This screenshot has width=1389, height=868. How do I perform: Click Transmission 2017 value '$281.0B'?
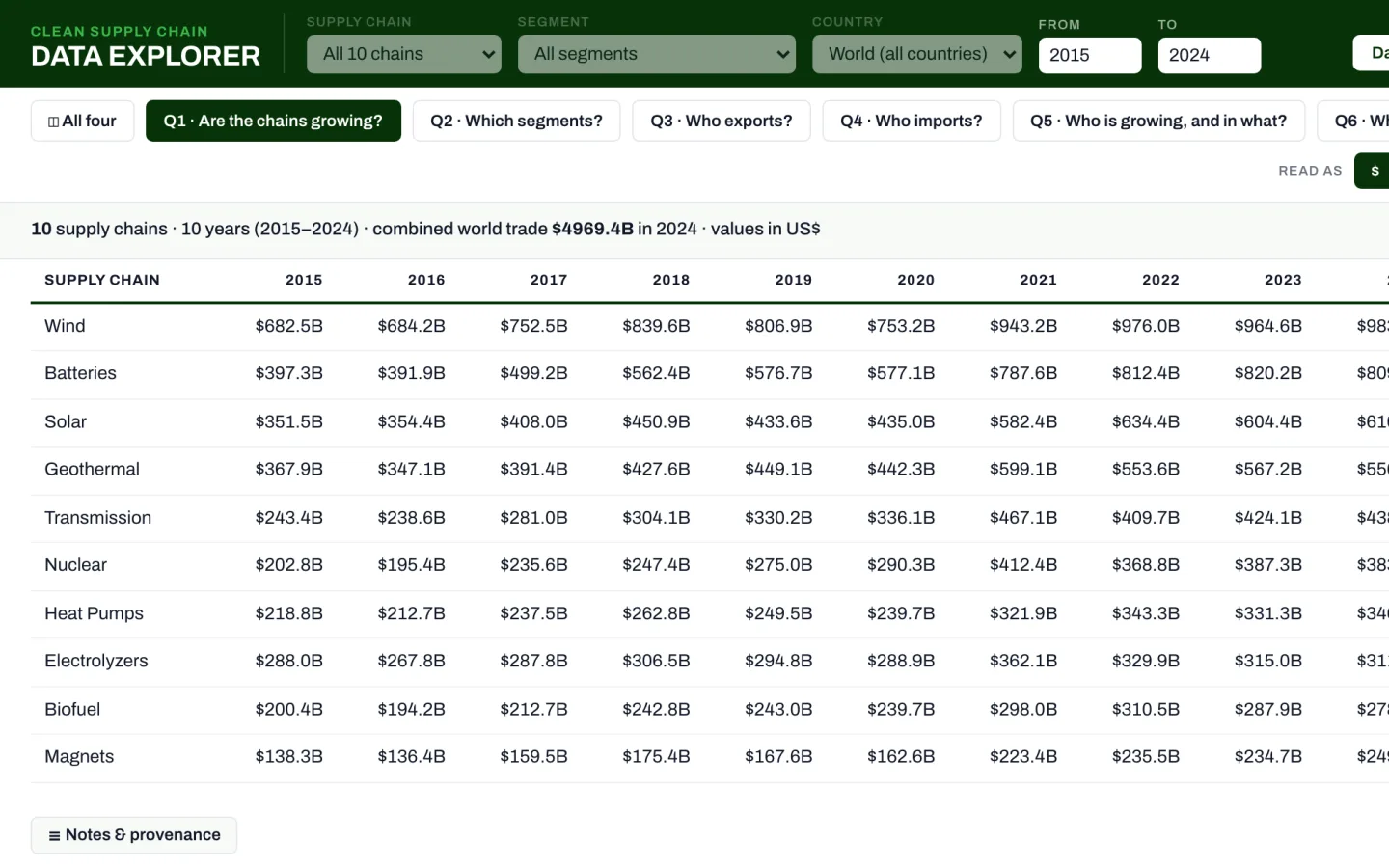[x=533, y=517]
